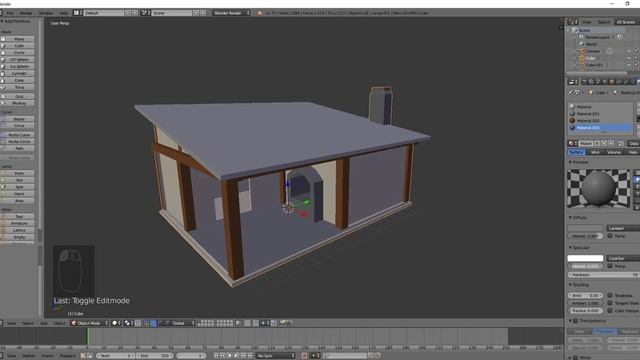
Task: Open the No Sync playback dropdown
Action: tap(276, 356)
